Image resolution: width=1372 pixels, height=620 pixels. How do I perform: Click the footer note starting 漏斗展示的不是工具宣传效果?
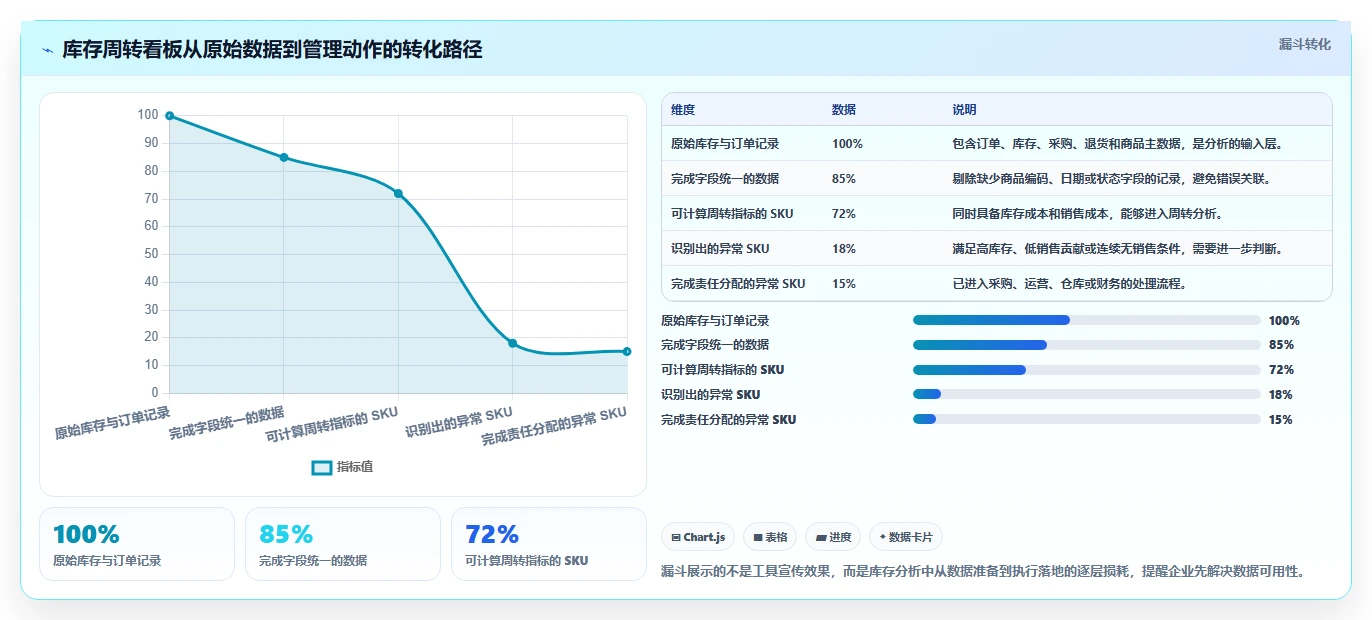click(984, 572)
